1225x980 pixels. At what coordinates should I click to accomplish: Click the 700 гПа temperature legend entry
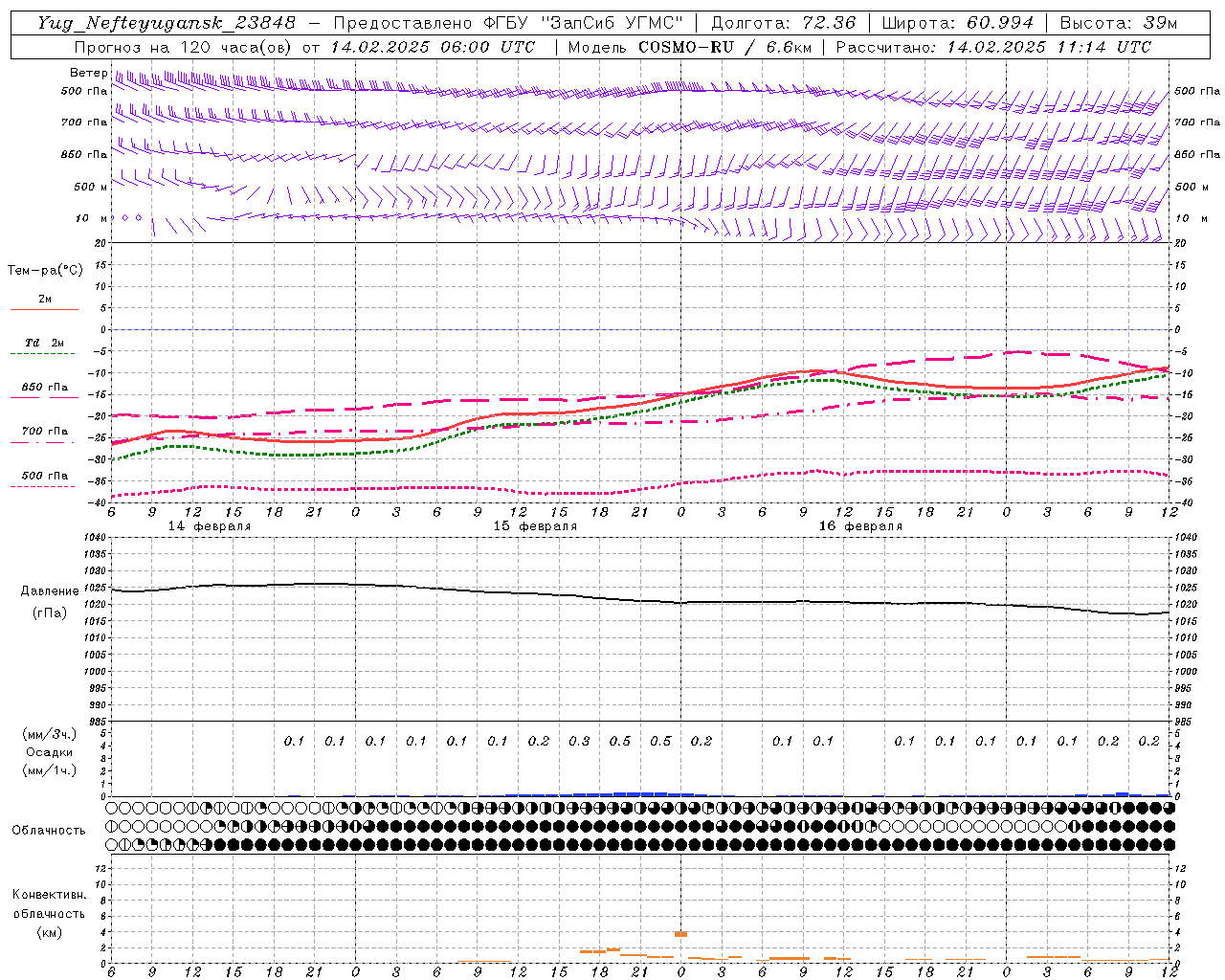[45, 431]
